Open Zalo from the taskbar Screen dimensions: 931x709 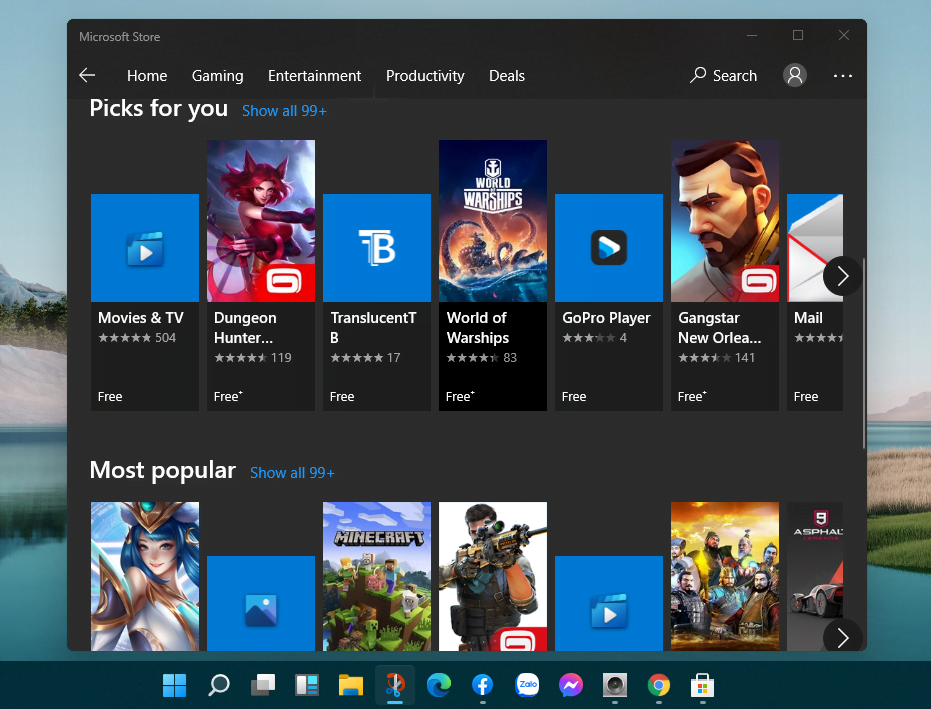[527, 685]
